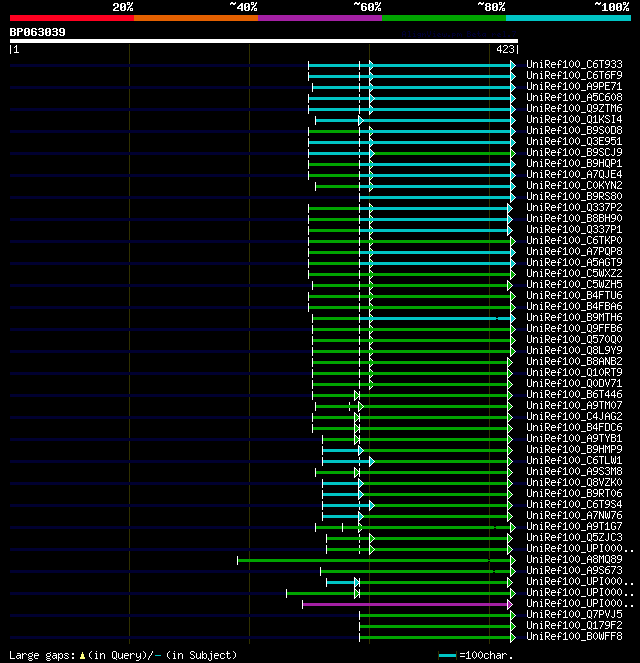
Task: Click the UniRef100_A5C608 label
Action: 574,97
